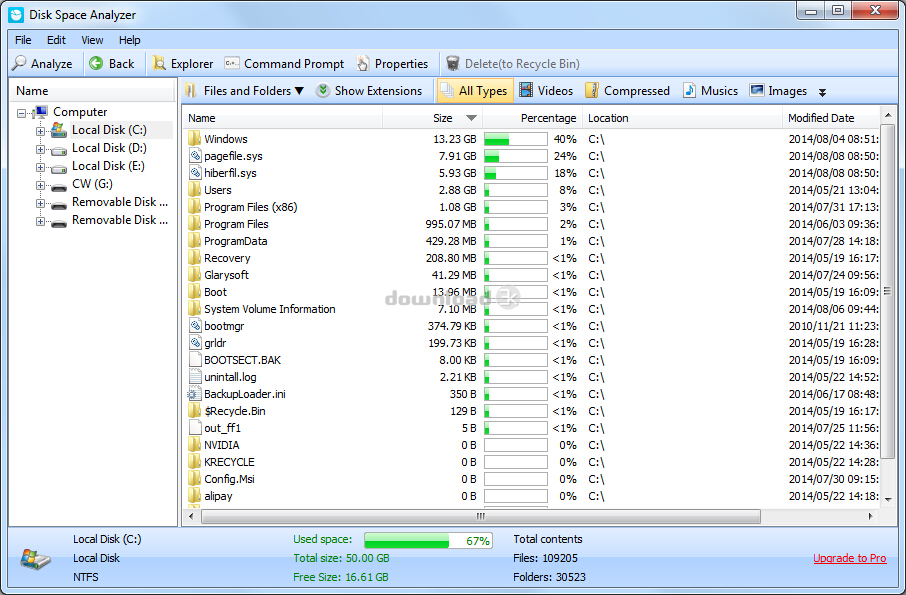Sort by the Location column header
This screenshot has height=595, width=906.
point(682,118)
